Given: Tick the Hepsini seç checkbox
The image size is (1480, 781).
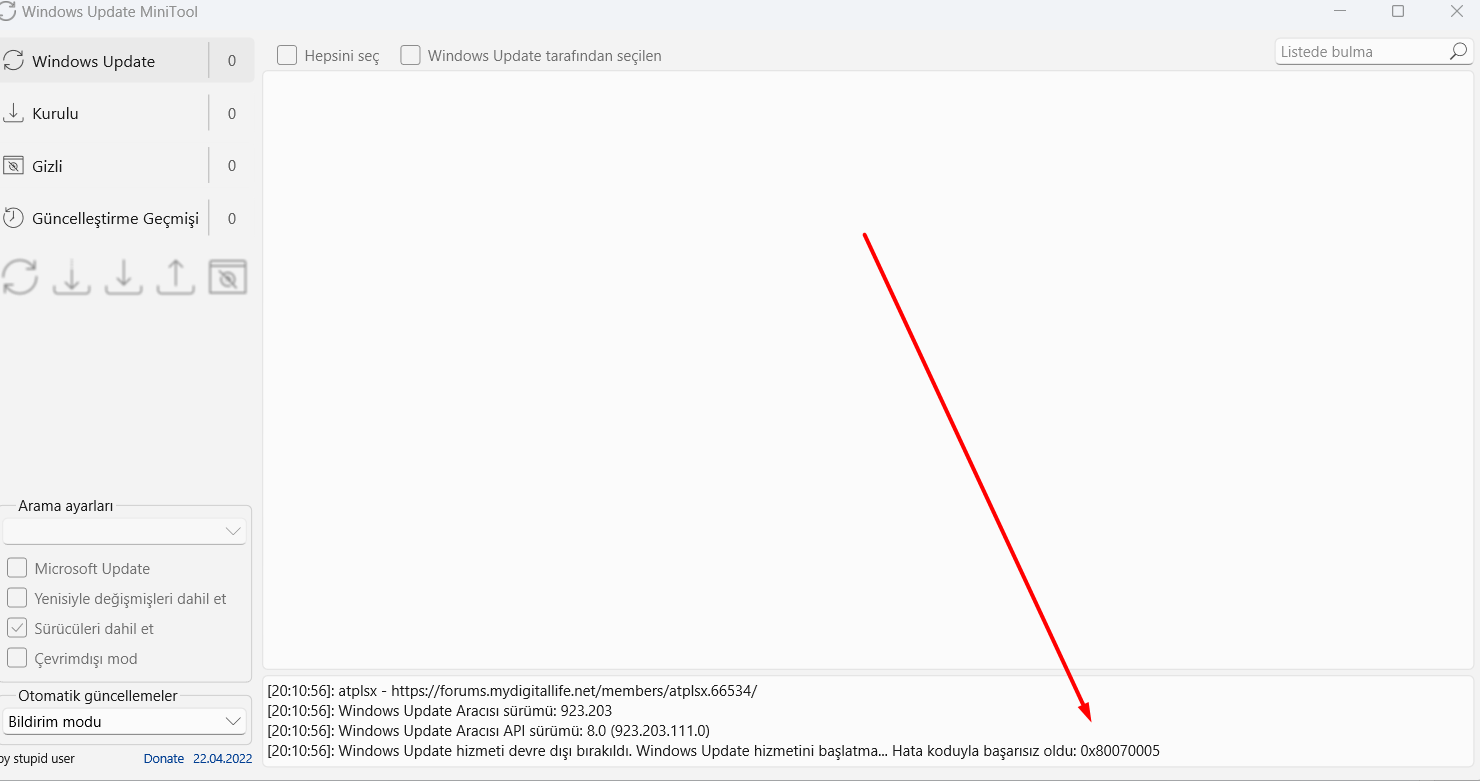Looking at the screenshot, I should click(x=287, y=55).
